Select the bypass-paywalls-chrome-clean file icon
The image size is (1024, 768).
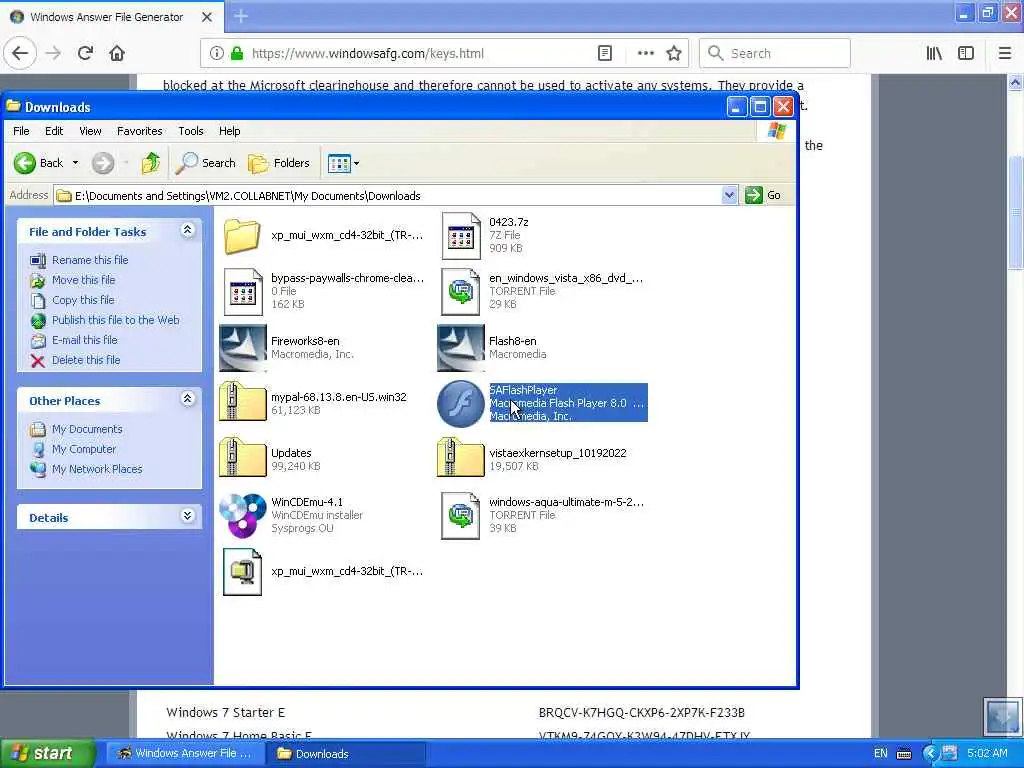(242, 292)
